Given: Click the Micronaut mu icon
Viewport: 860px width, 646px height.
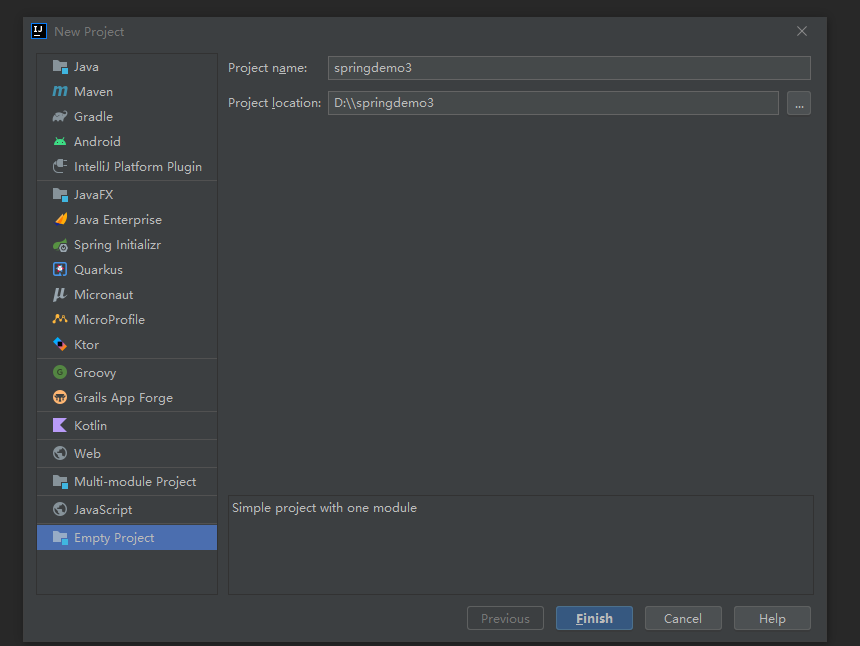Looking at the screenshot, I should (x=59, y=294).
